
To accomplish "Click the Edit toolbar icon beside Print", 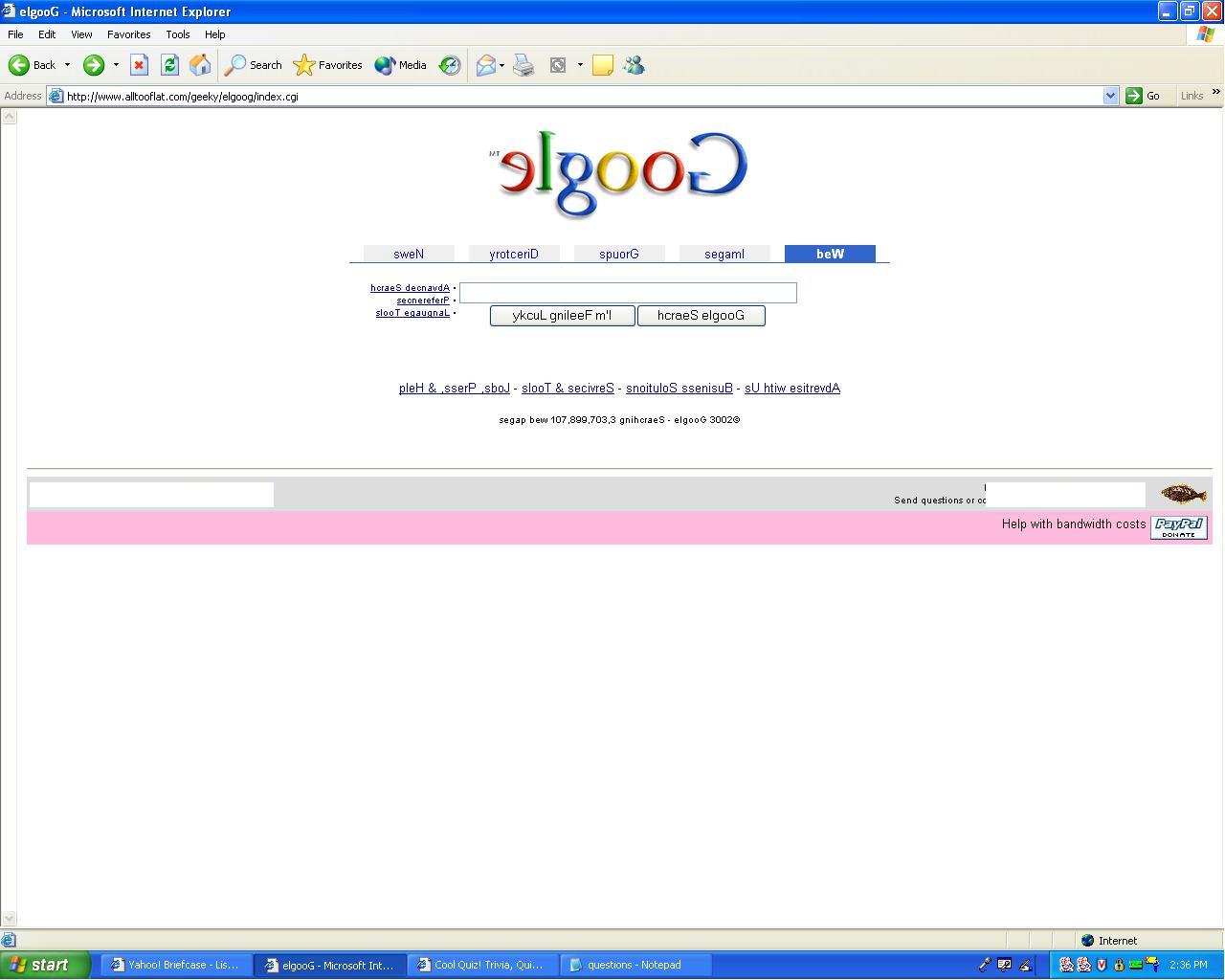I will [x=558, y=65].
